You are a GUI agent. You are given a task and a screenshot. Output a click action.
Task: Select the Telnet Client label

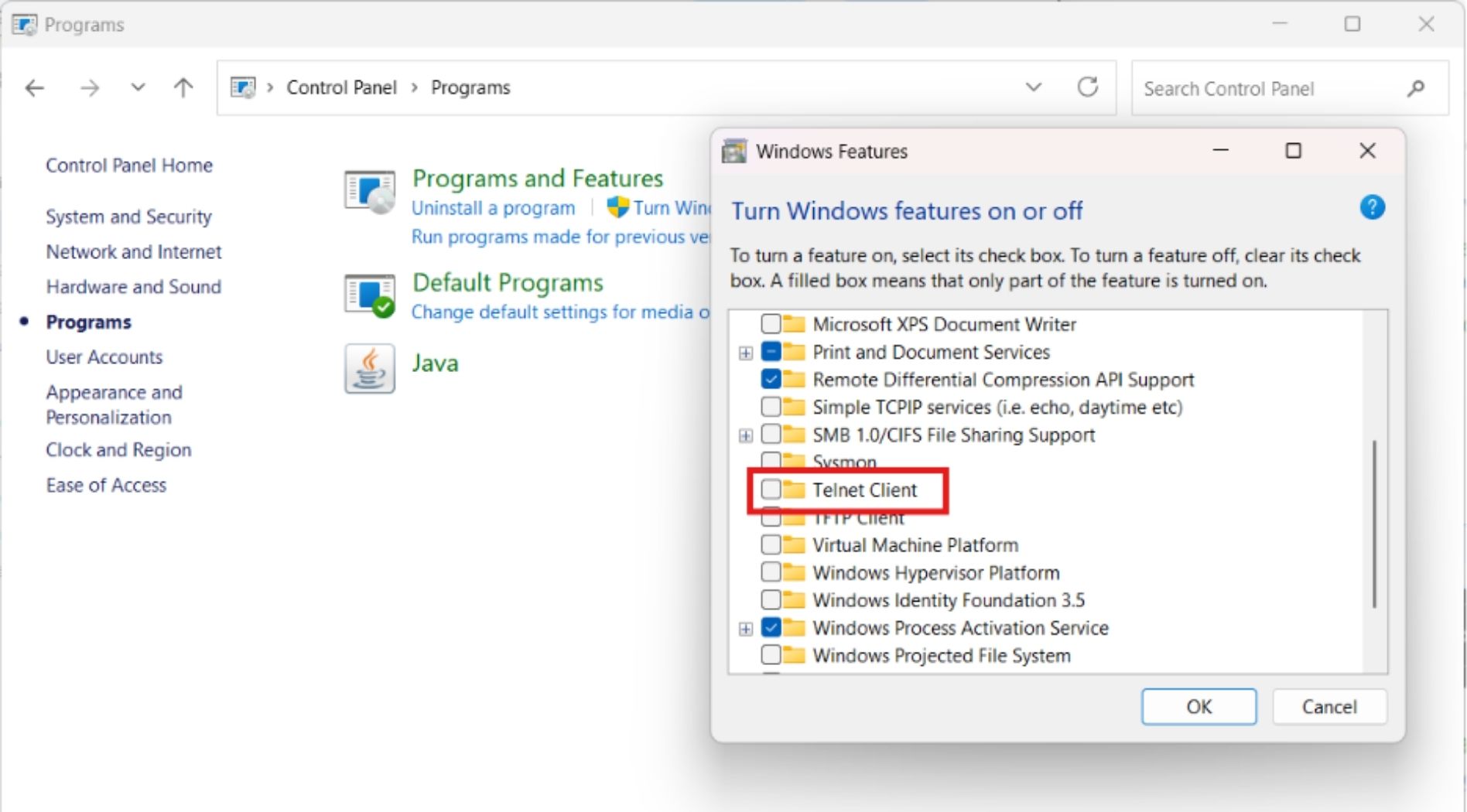coord(864,490)
